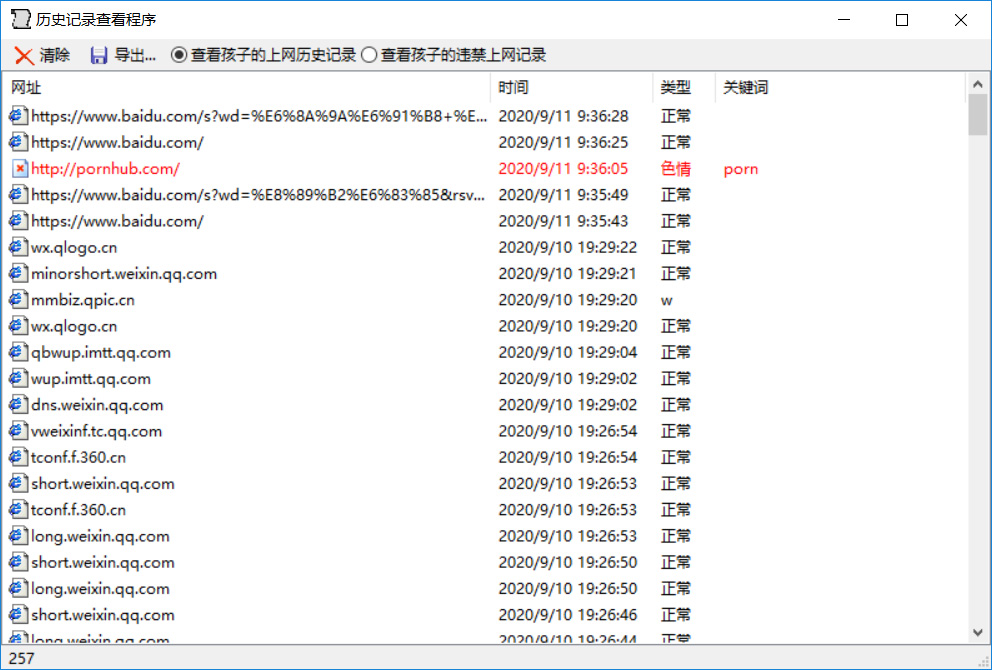
Task: Click the page icon beside wup.imtt.qq.com
Action: coord(18,379)
